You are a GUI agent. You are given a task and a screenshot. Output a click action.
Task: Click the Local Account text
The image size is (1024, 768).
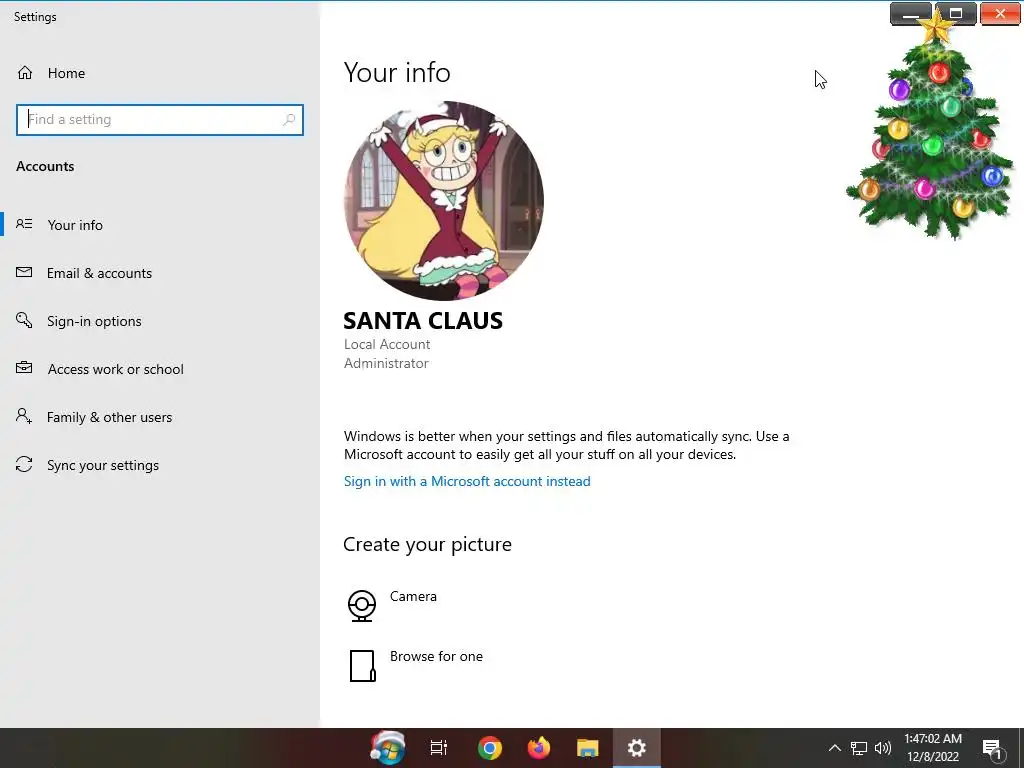387,344
